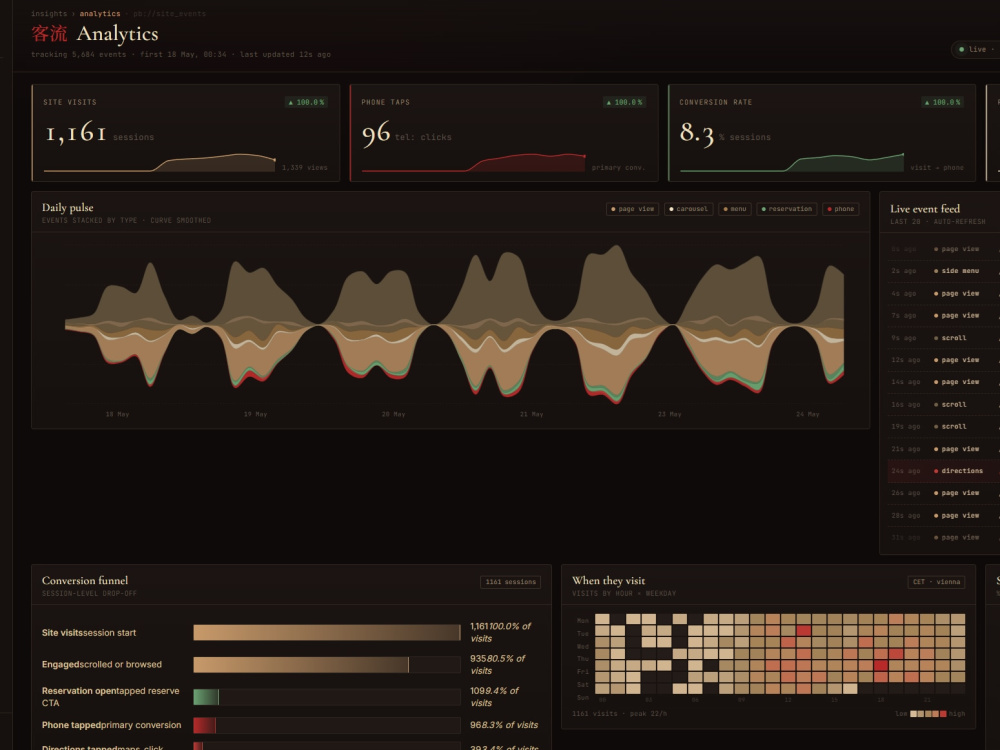The image size is (1000, 750).
Task: Click the 21 May axis label
Action: [531, 415]
